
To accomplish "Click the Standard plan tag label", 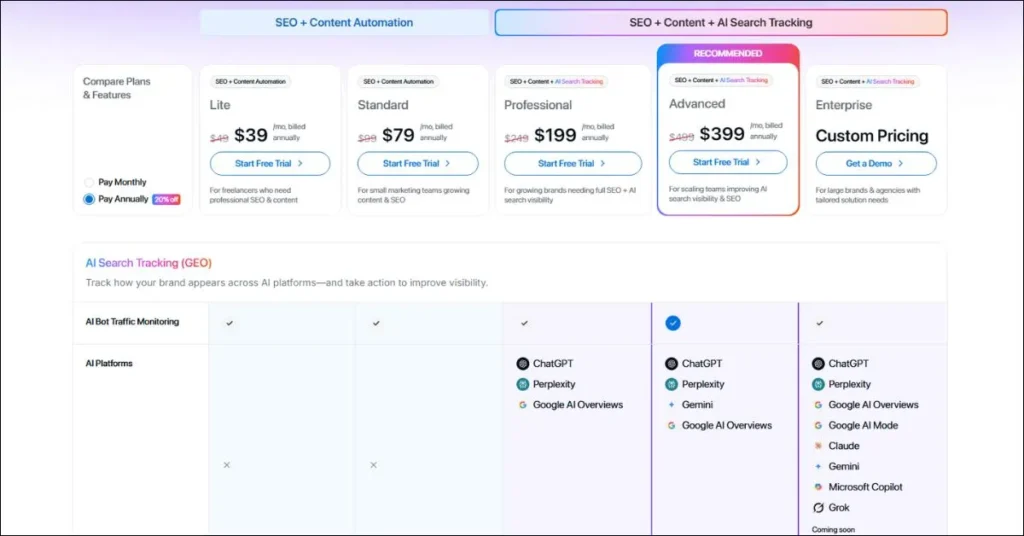I will 398,82.
